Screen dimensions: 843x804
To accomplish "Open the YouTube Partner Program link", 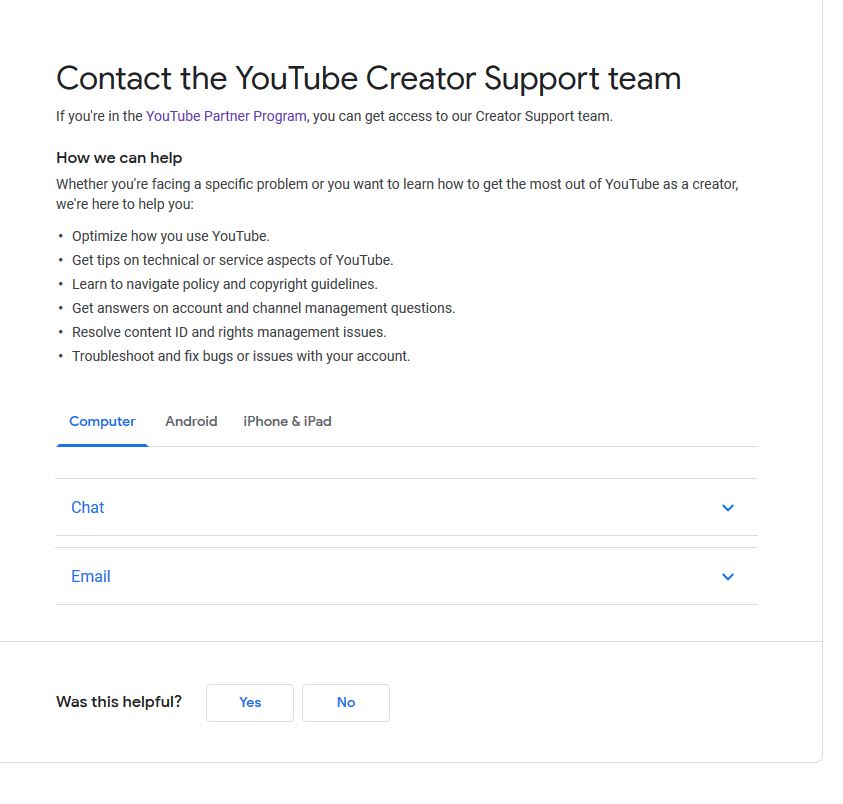I will [x=225, y=116].
